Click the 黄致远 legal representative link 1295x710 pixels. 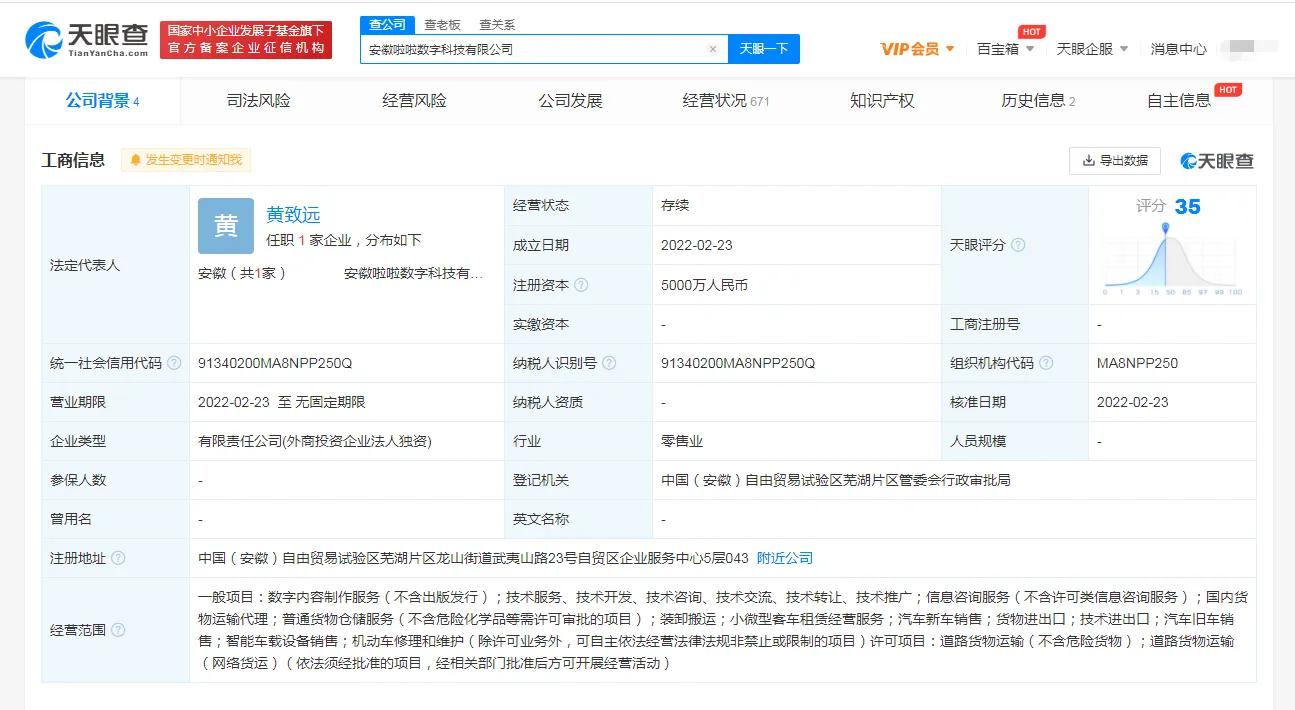click(294, 214)
